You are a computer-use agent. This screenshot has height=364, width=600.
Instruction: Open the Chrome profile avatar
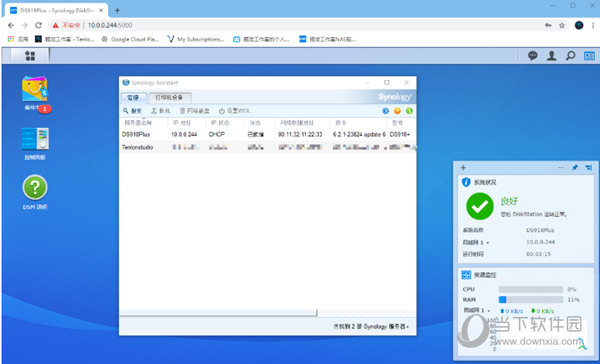(x=579, y=25)
